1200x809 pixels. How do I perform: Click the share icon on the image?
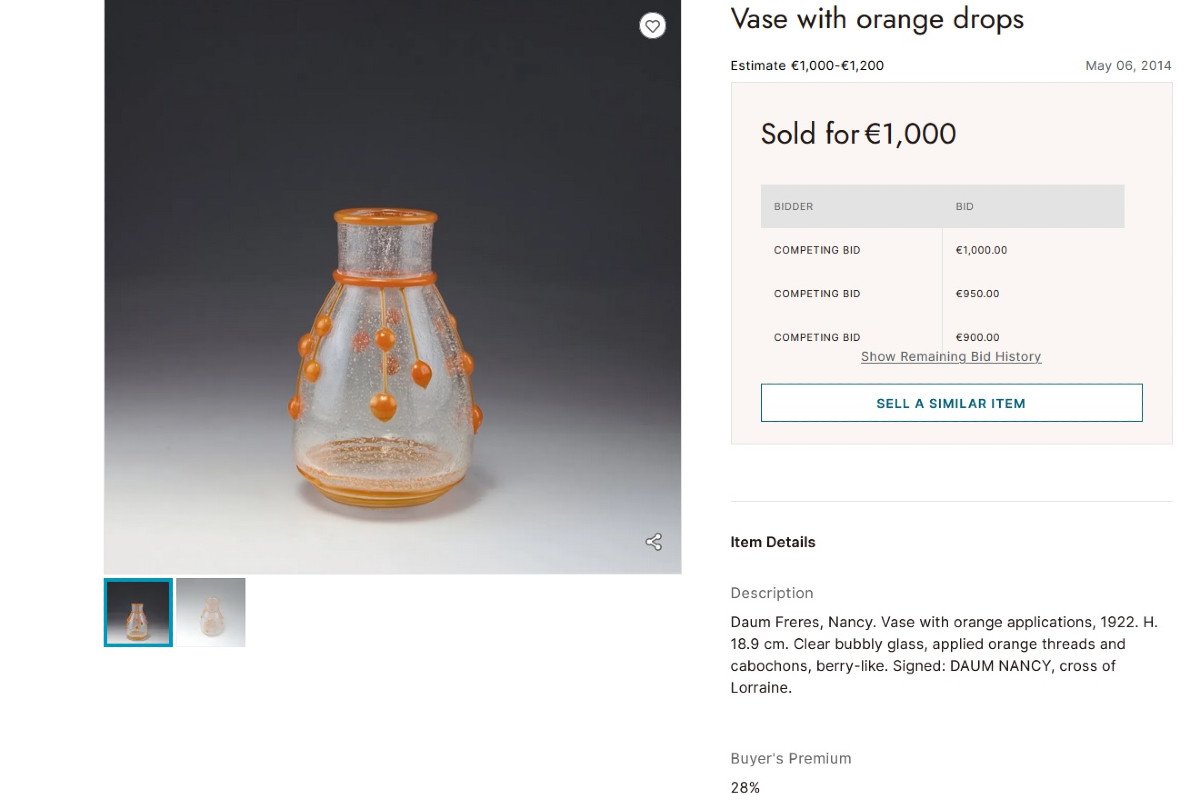(x=653, y=542)
